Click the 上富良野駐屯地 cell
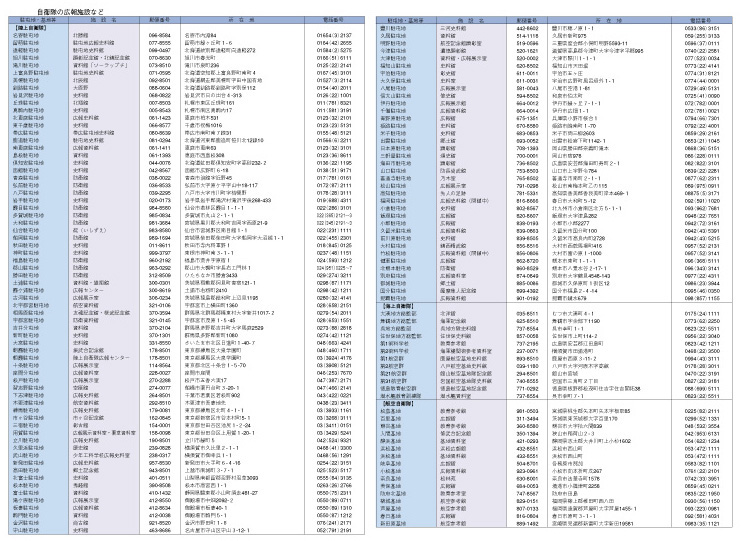This screenshot has width=744, height=541. 31,73
